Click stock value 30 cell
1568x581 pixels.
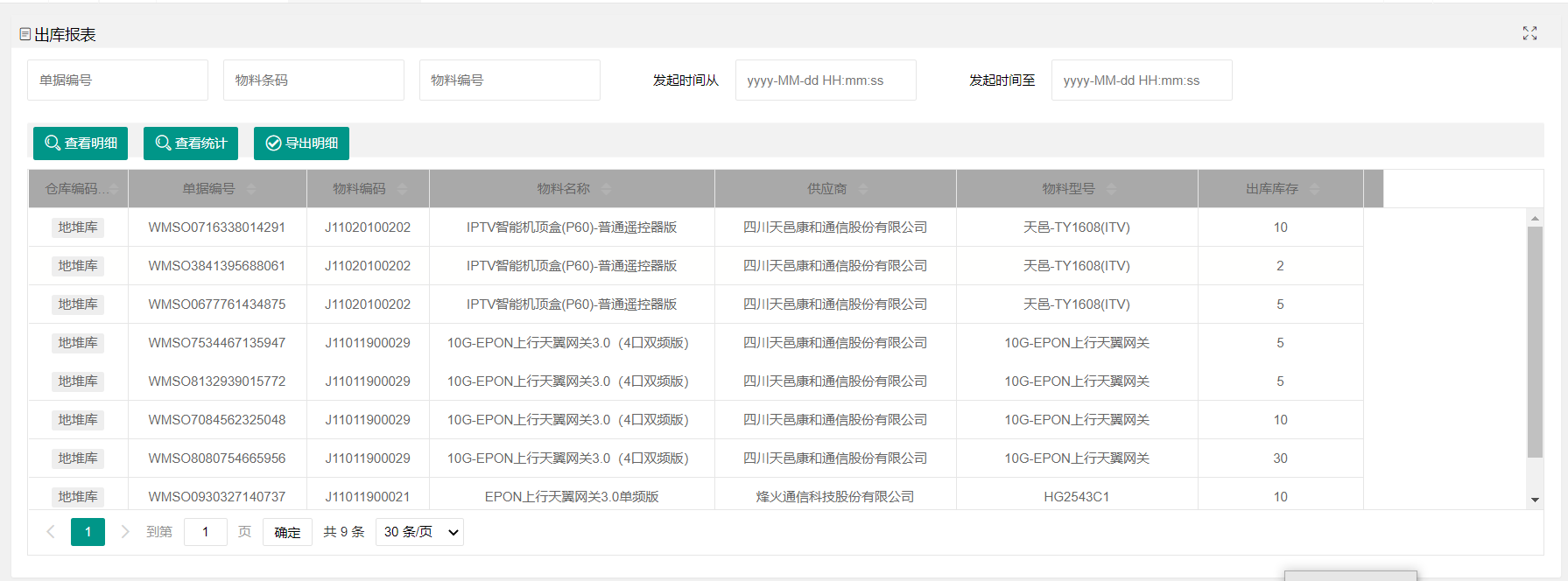coord(1281,458)
